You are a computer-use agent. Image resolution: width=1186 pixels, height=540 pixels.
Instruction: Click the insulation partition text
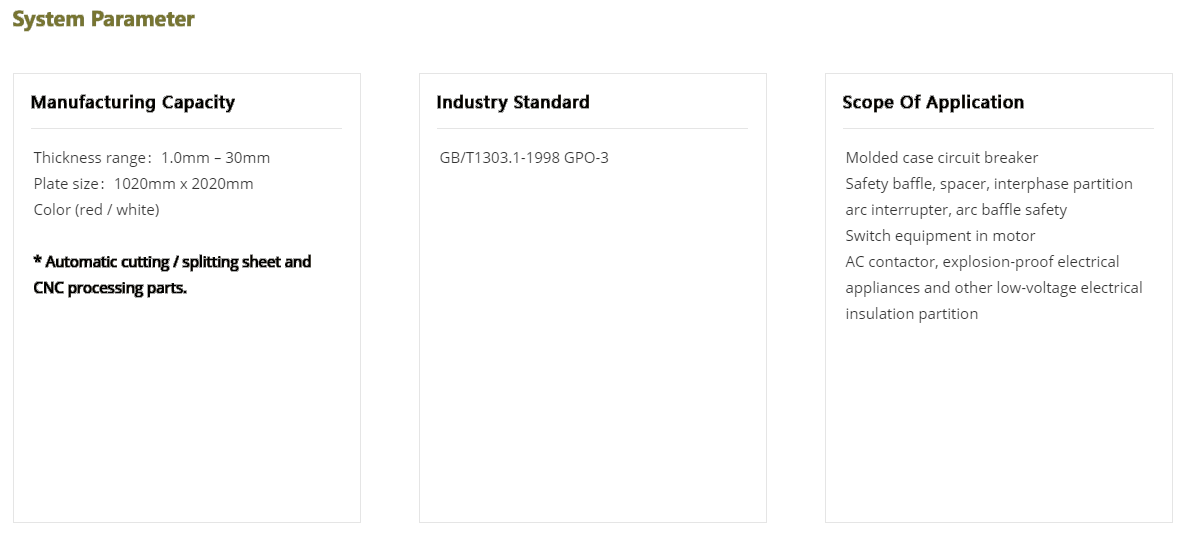[x=912, y=314]
